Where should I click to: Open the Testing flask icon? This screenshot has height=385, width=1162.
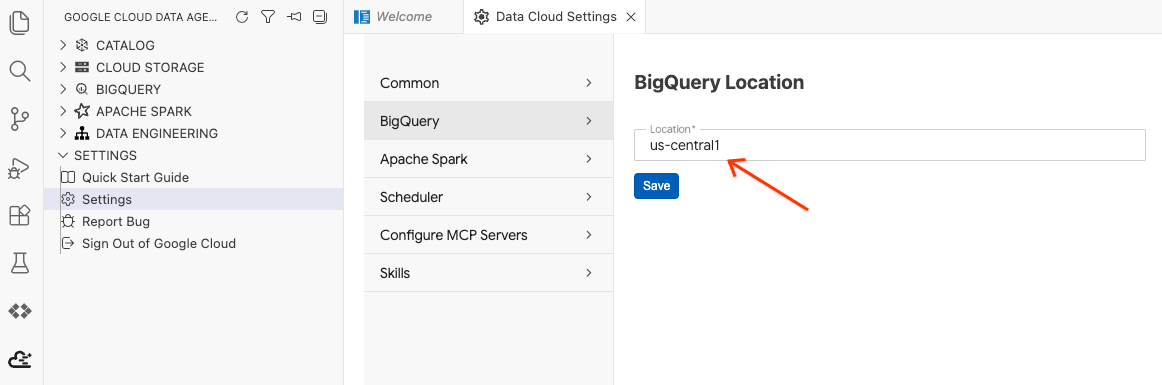coord(20,263)
